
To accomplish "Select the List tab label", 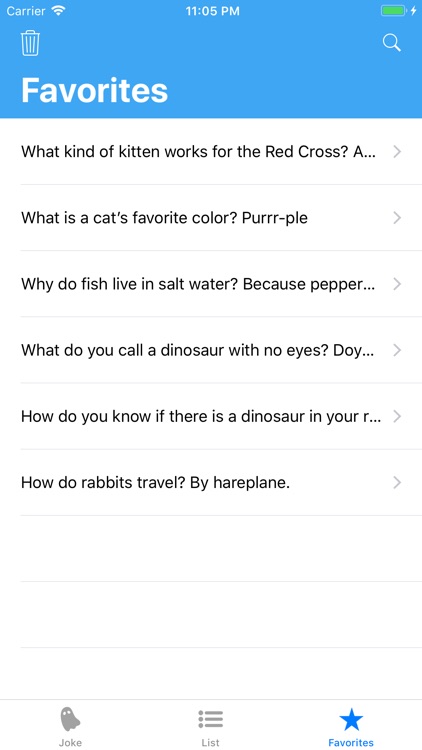I will [211, 742].
